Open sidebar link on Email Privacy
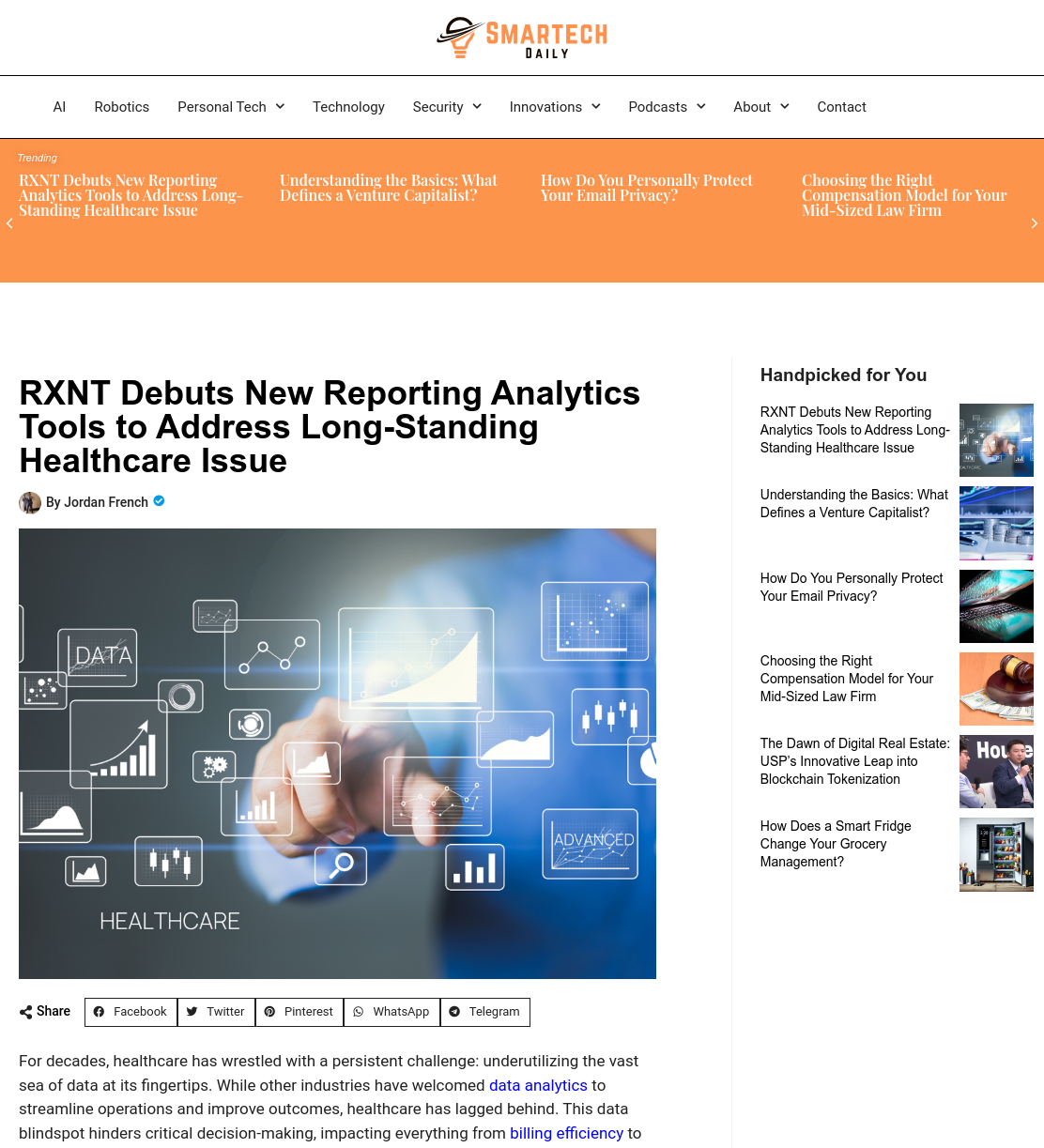Viewport: 1044px width, 1148px height. coord(852,587)
